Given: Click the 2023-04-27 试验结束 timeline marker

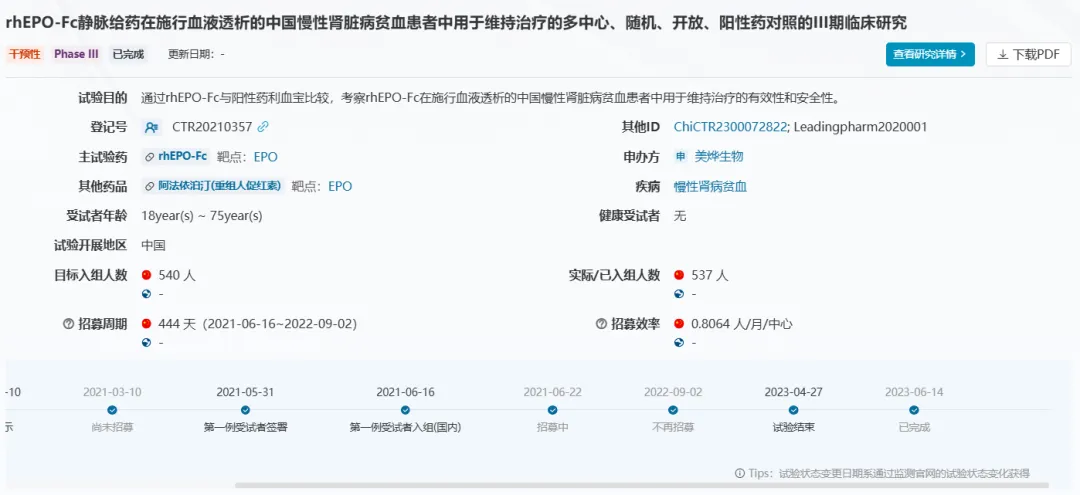Looking at the screenshot, I should [x=793, y=410].
